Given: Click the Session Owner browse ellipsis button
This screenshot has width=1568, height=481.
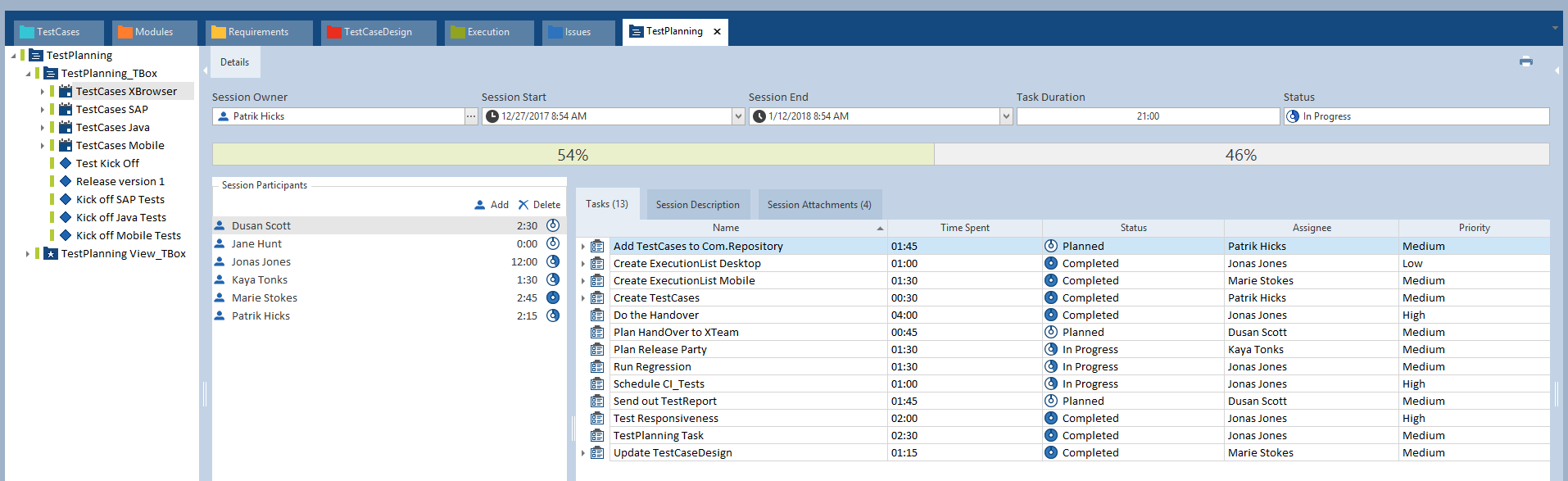Looking at the screenshot, I should pyautogui.click(x=471, y=116).
